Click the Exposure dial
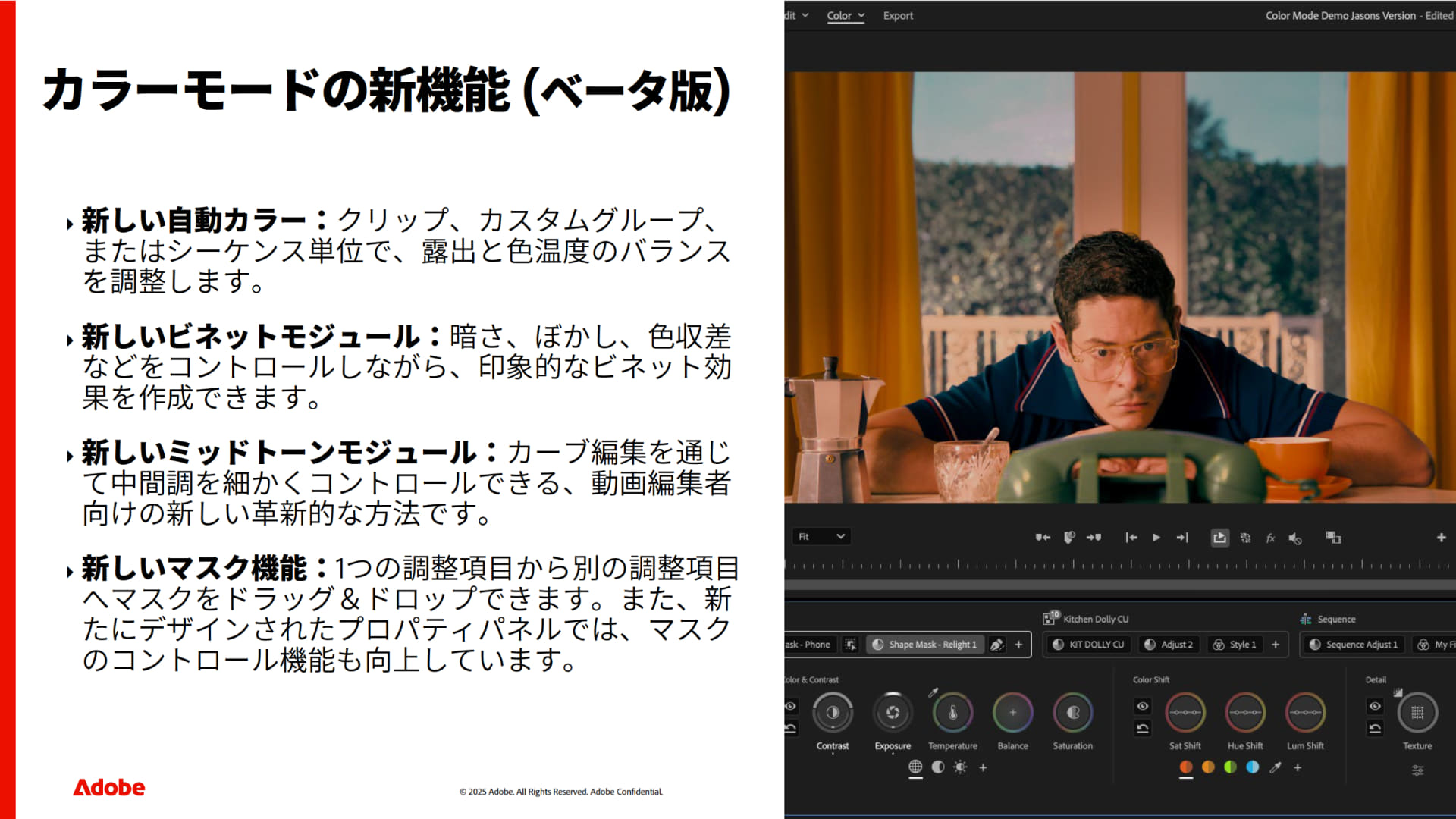The height and width of the screenshot is (819, 1456). tap(893, 712)
